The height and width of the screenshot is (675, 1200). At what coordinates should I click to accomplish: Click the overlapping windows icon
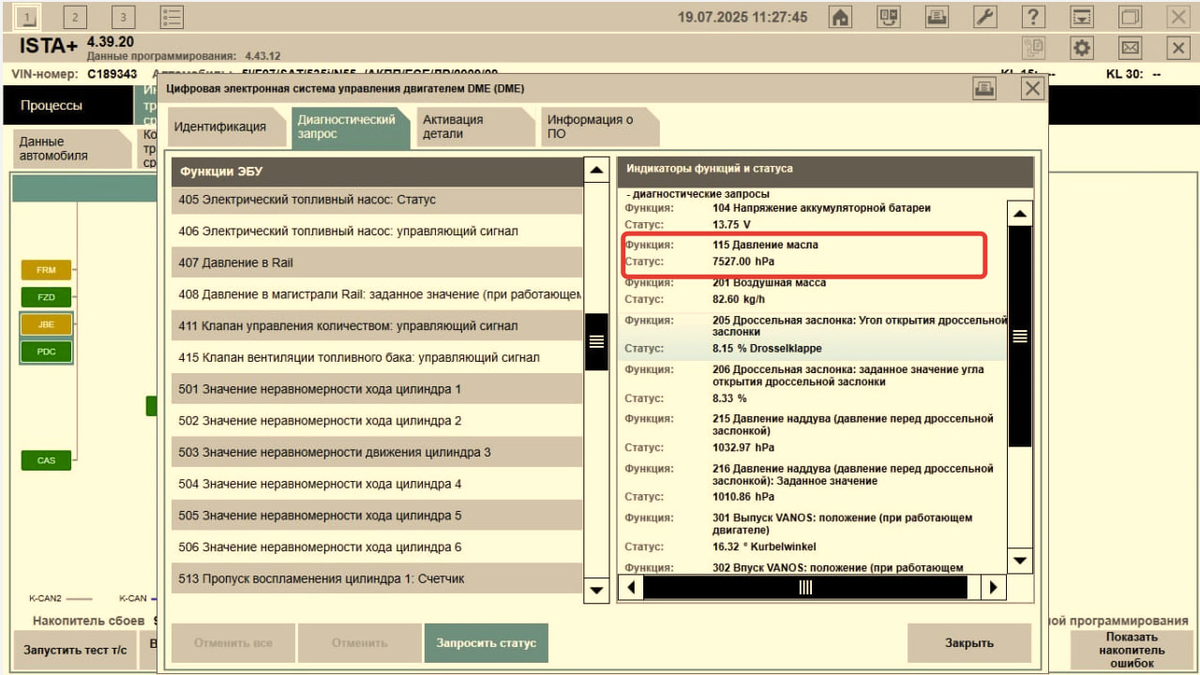(x=1130, y=17)
